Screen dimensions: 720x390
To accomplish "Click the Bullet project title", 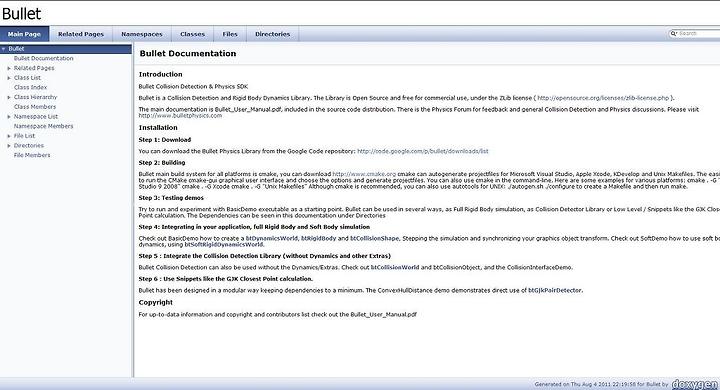I will (x=21, y=14).
